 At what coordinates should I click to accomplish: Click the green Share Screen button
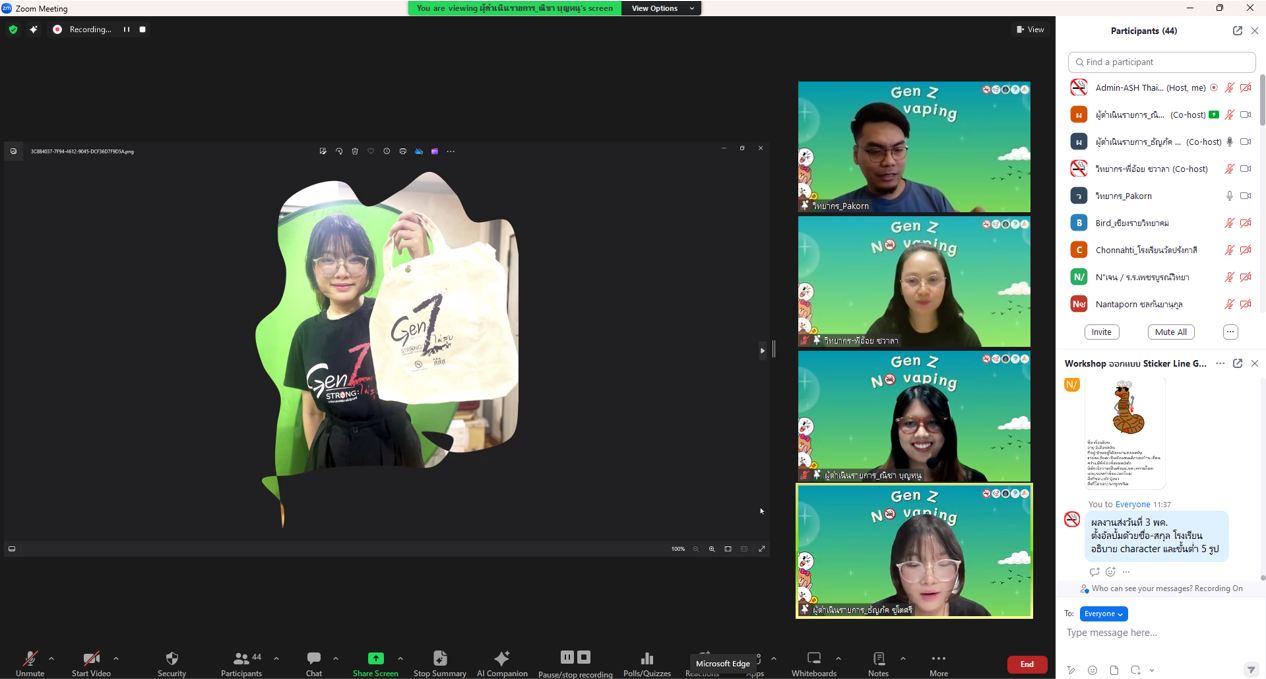(x=375, y=662)
